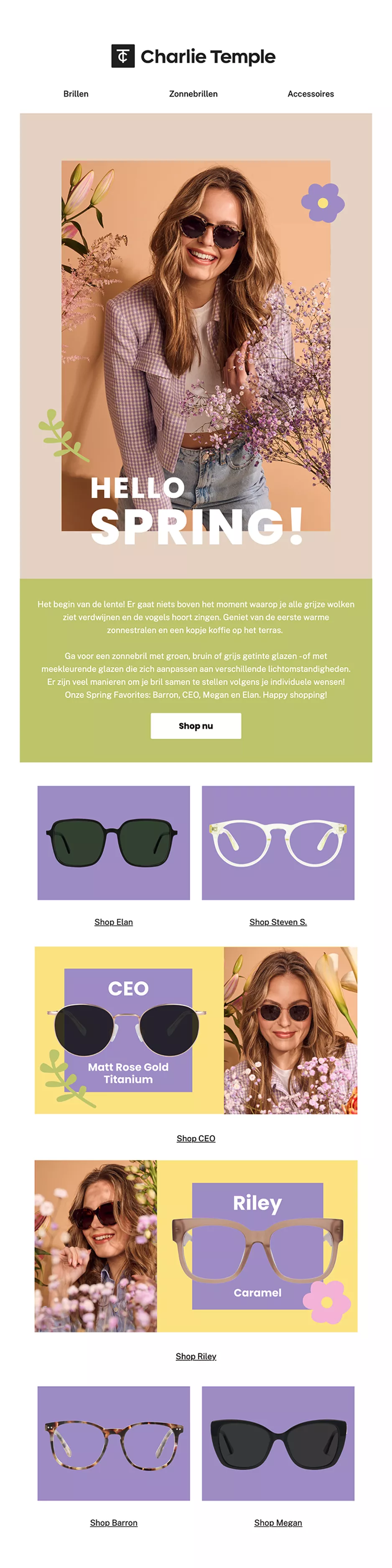Follow the Shop Steven S. link

coord(278,922)
